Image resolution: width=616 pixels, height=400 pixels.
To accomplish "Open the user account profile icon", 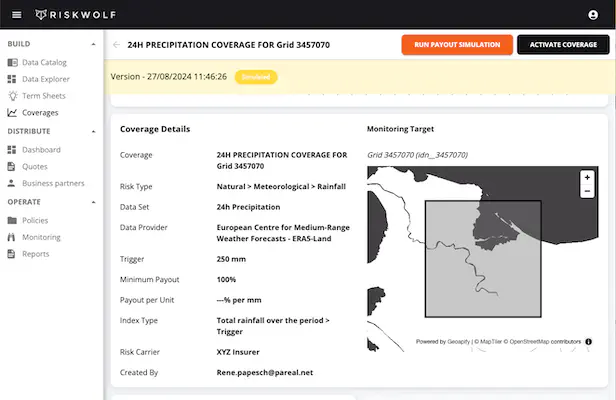I will (x=593, y=15).
